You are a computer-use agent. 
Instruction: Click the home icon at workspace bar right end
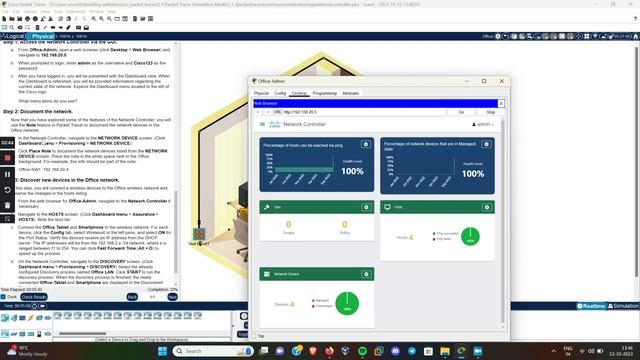click(x=636, y=36)
